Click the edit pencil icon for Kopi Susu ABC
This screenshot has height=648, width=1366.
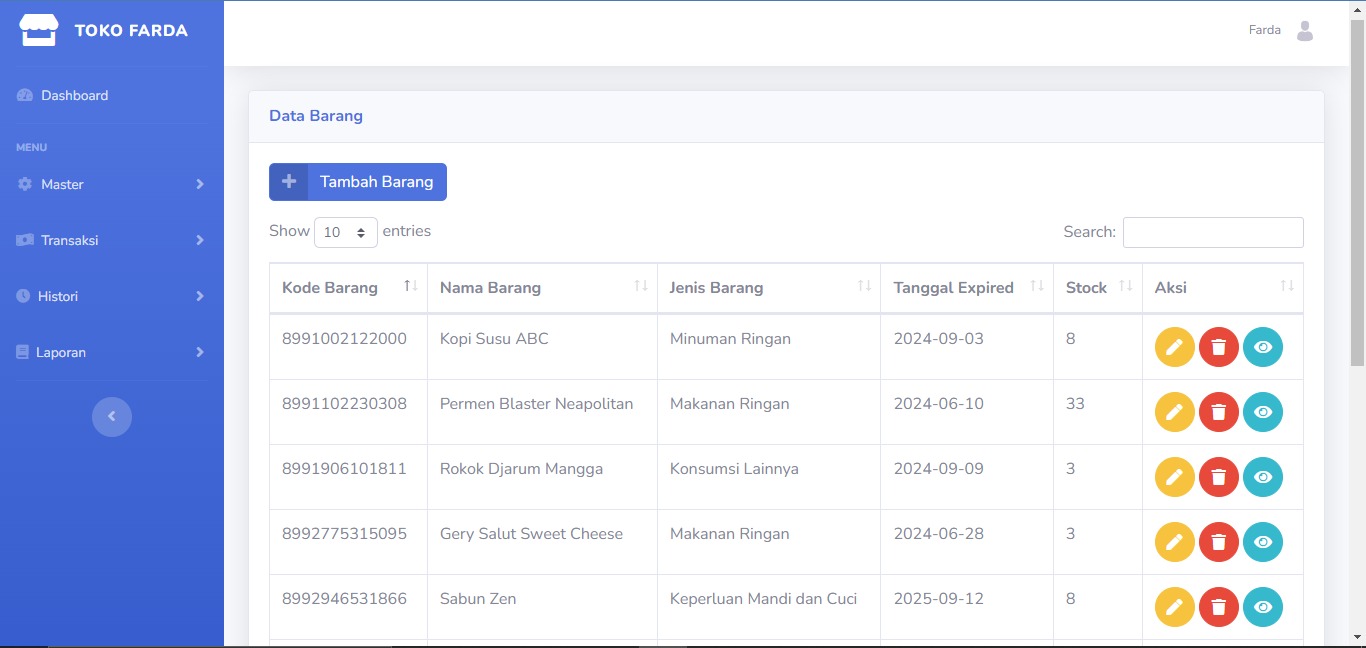1174,347
